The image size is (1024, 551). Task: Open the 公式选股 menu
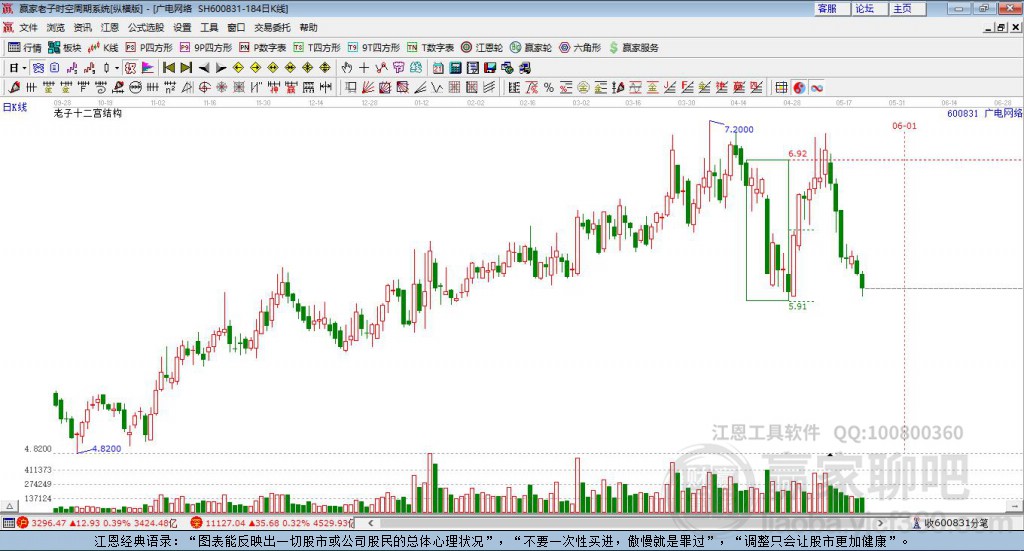tap(146, 27)
